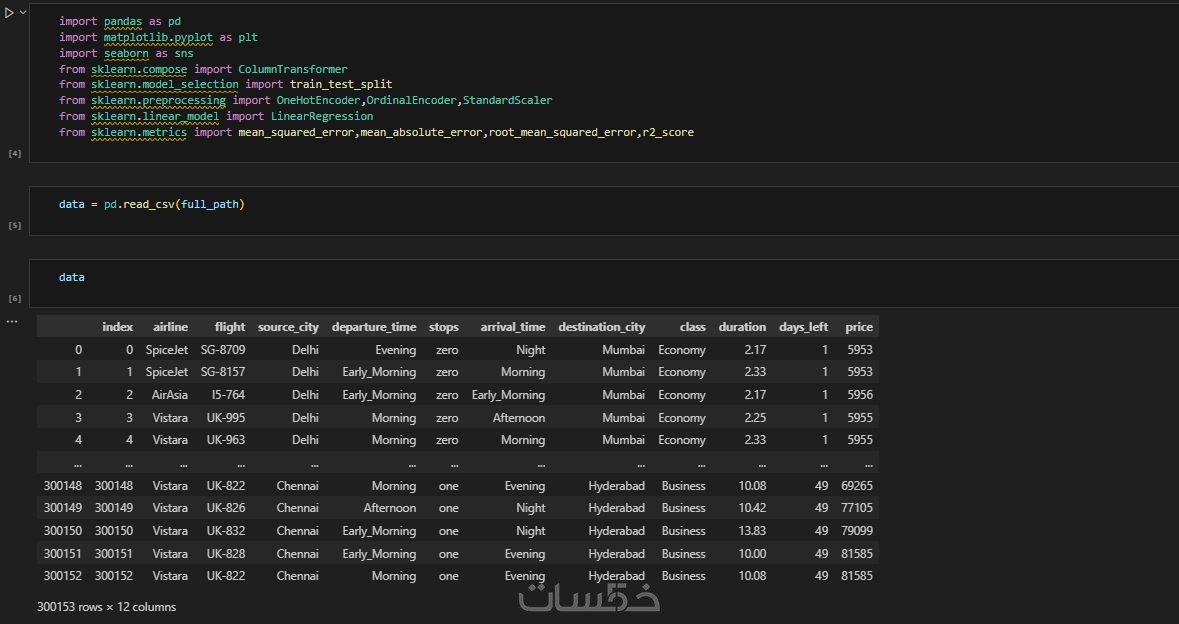
Task: Click duration cell '10.00'
Action: point(752,554)
